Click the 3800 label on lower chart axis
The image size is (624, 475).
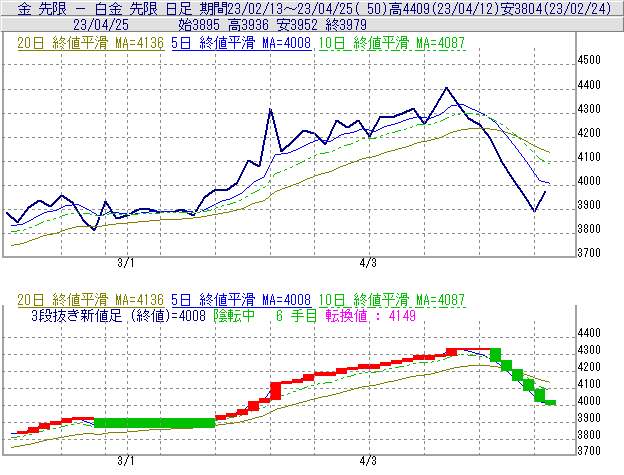[589, 434]
